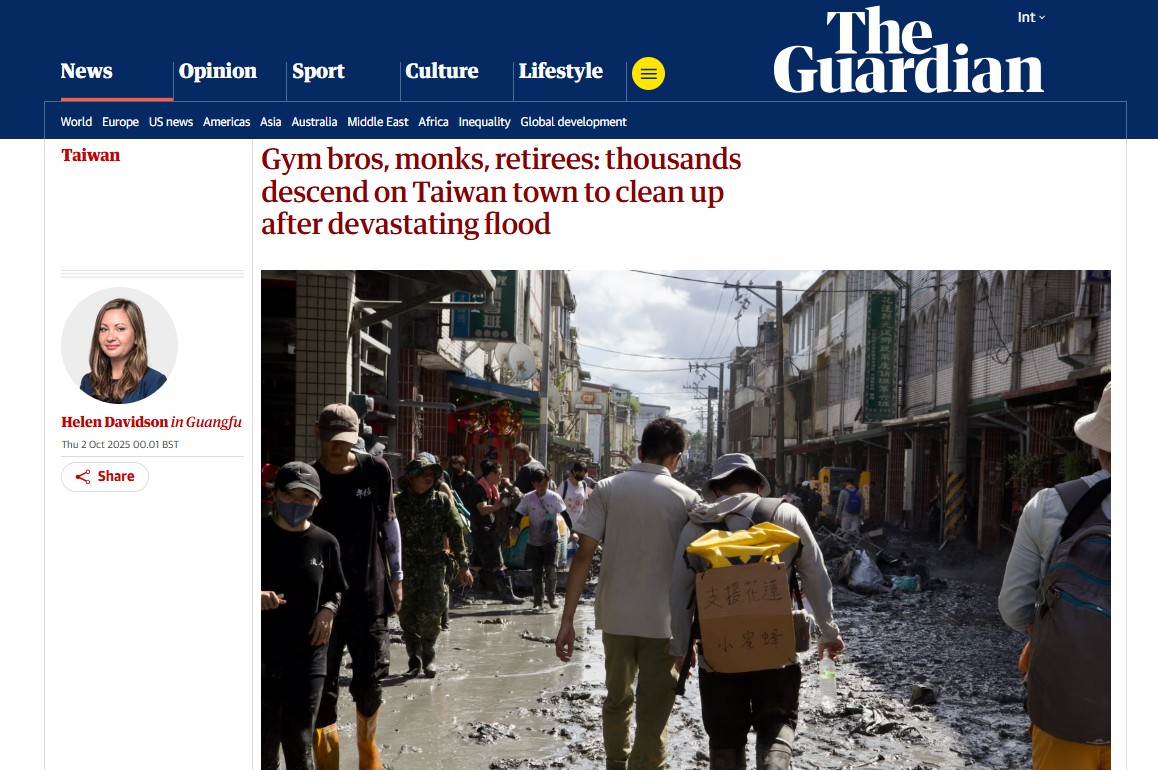Viewport: 1158px width, 770px height.
Task: Visit the Asia section link
Action: [x=270, y=122]
